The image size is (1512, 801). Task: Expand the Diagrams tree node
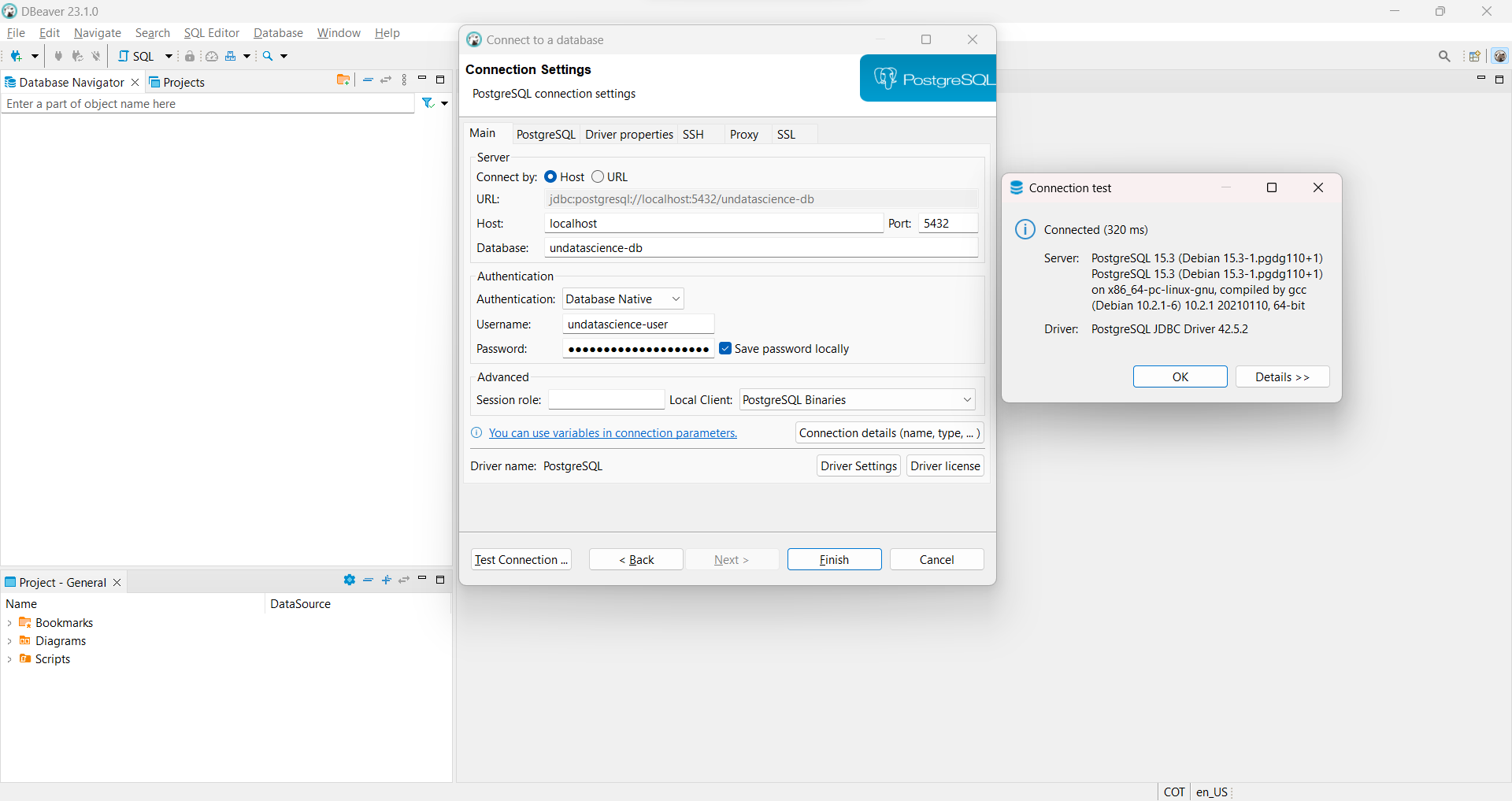[9, 641]
